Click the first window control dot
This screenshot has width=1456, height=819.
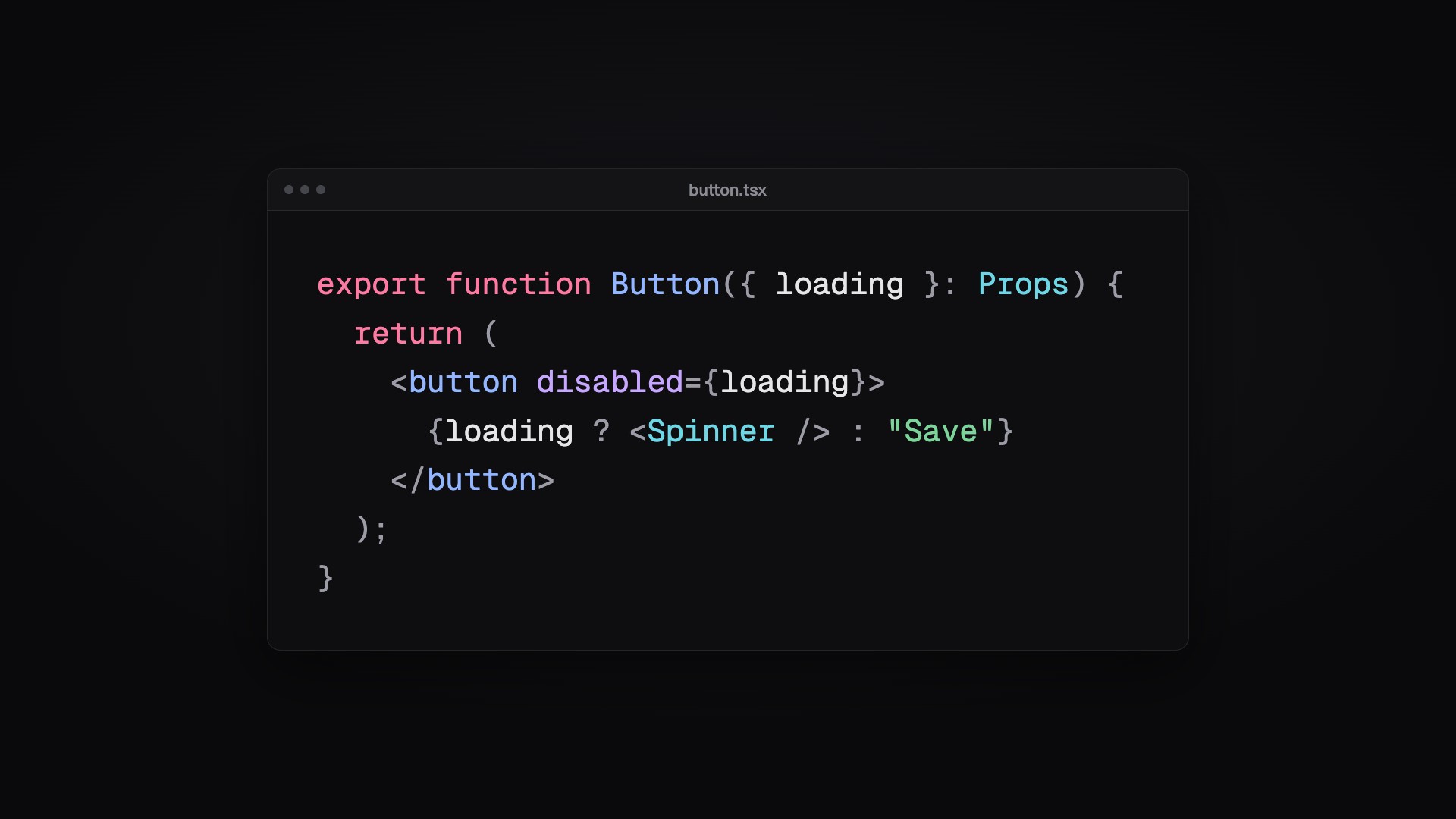289,190
